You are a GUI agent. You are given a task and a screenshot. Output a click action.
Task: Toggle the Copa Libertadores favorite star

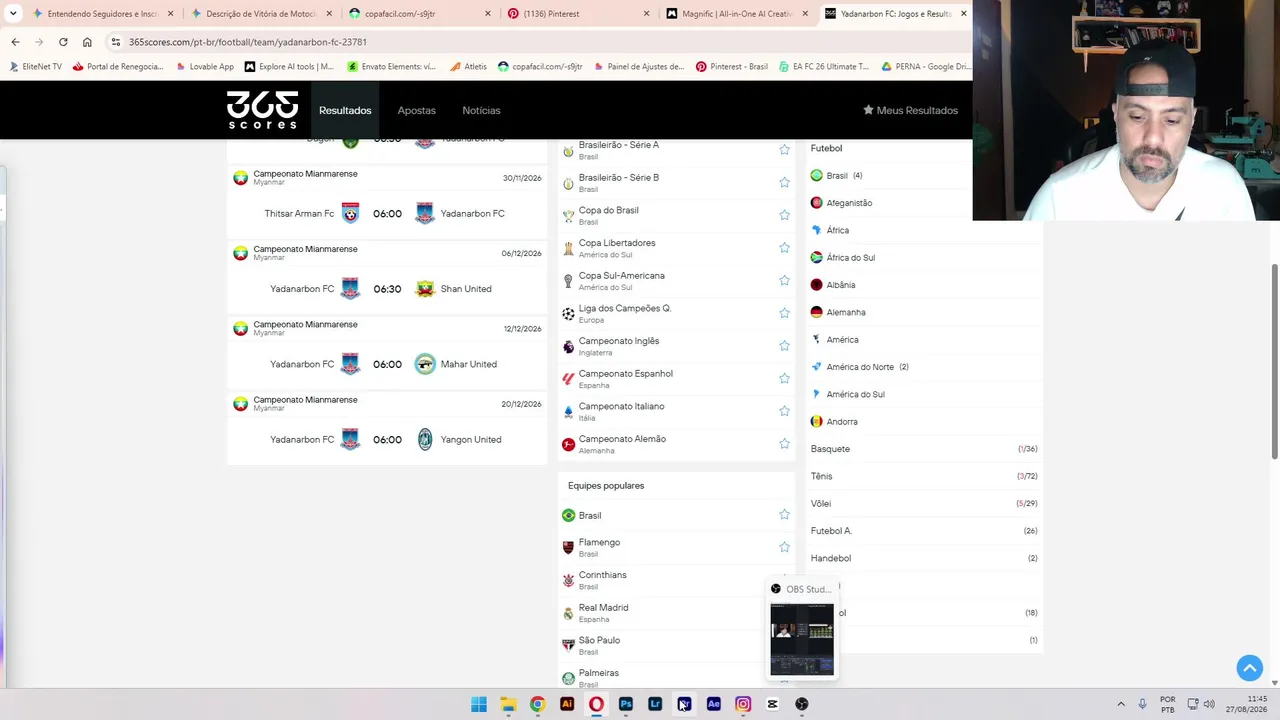point(784,248)
